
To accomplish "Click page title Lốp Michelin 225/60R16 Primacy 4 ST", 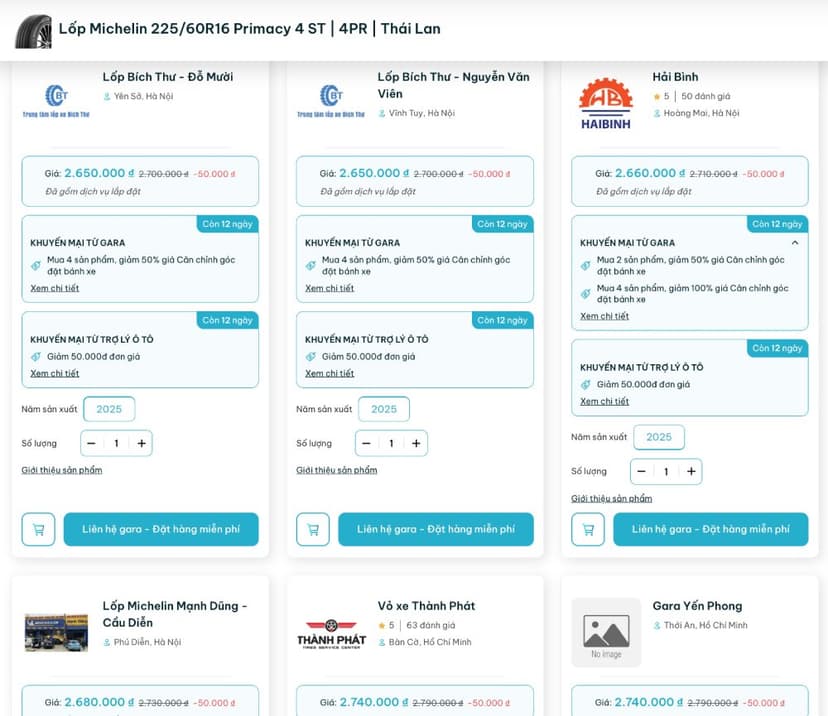I will pos(249,29).
